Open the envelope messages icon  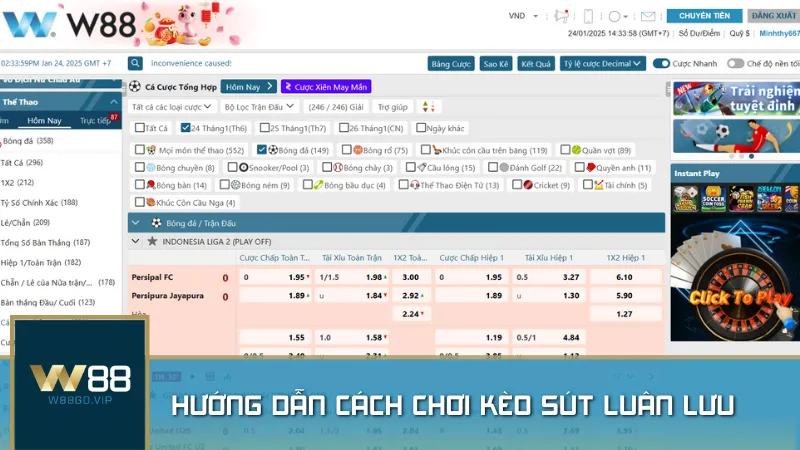point(648,16)
